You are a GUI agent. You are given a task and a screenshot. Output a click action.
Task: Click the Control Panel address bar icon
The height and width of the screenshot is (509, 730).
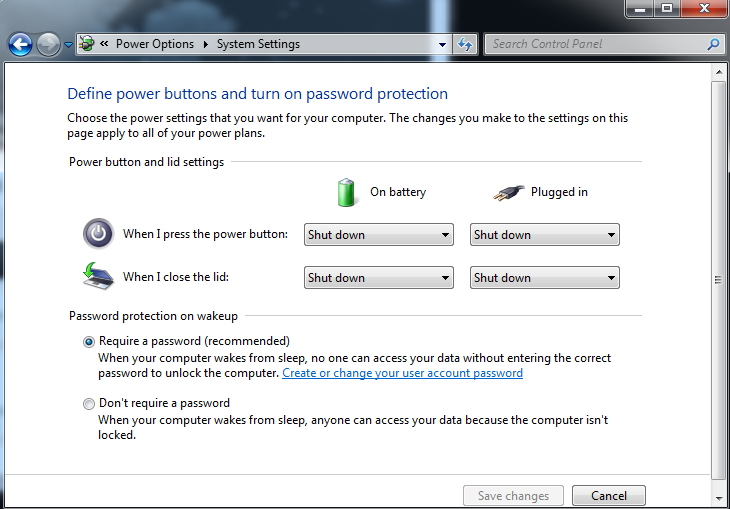87,44
